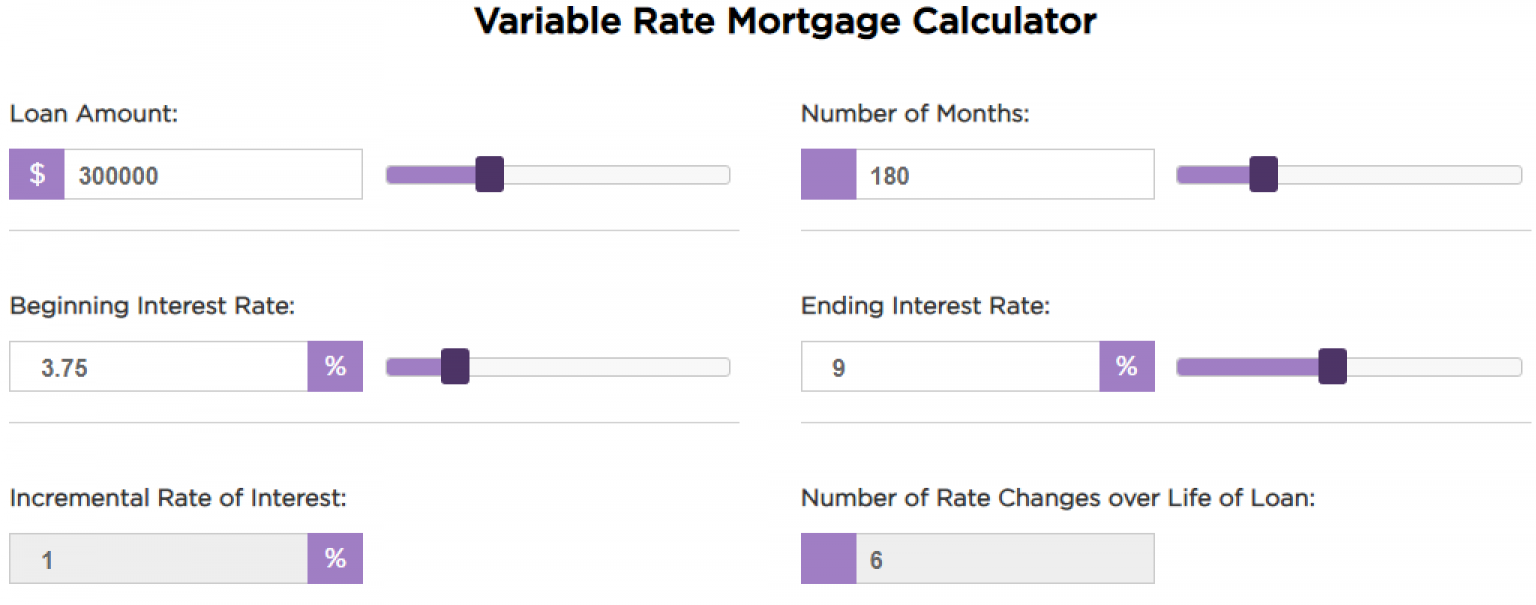Viewport: 1536px width, 605px height.
Task: Click the dollar sign icon beside Loan Amount
Action: (x=36, y=174)
